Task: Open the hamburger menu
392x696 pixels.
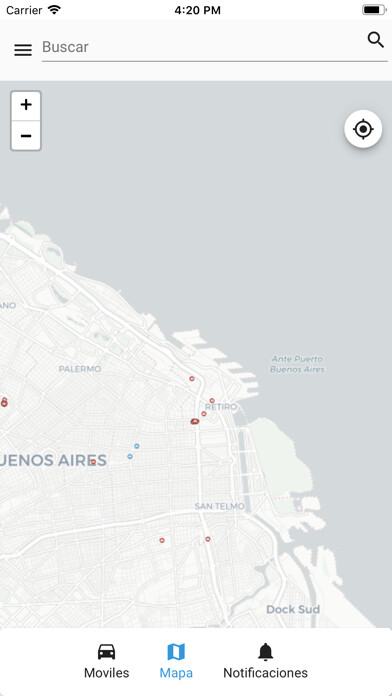Action: (x=23, y=50)
